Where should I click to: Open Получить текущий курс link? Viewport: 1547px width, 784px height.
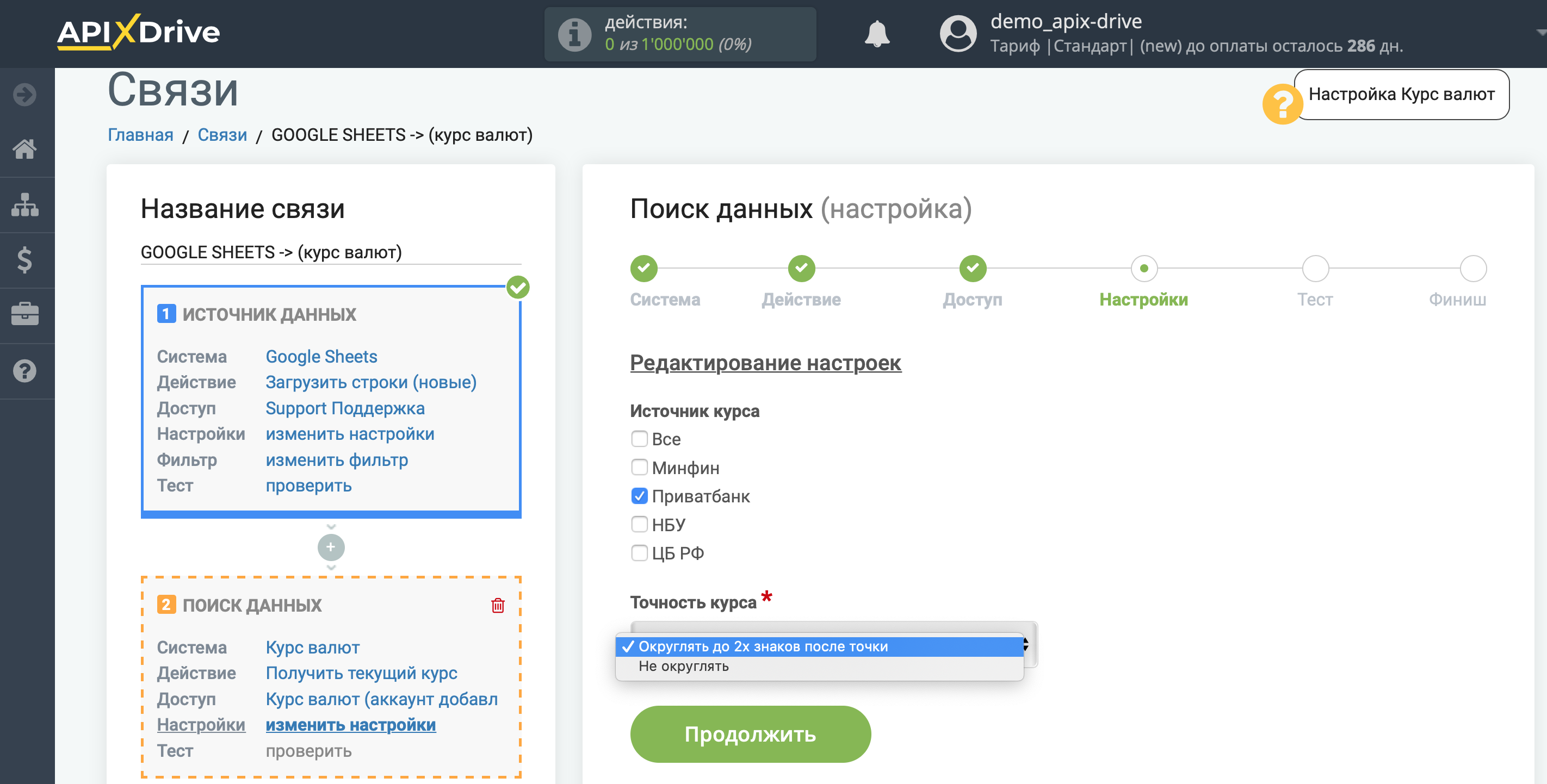point(362,673)
